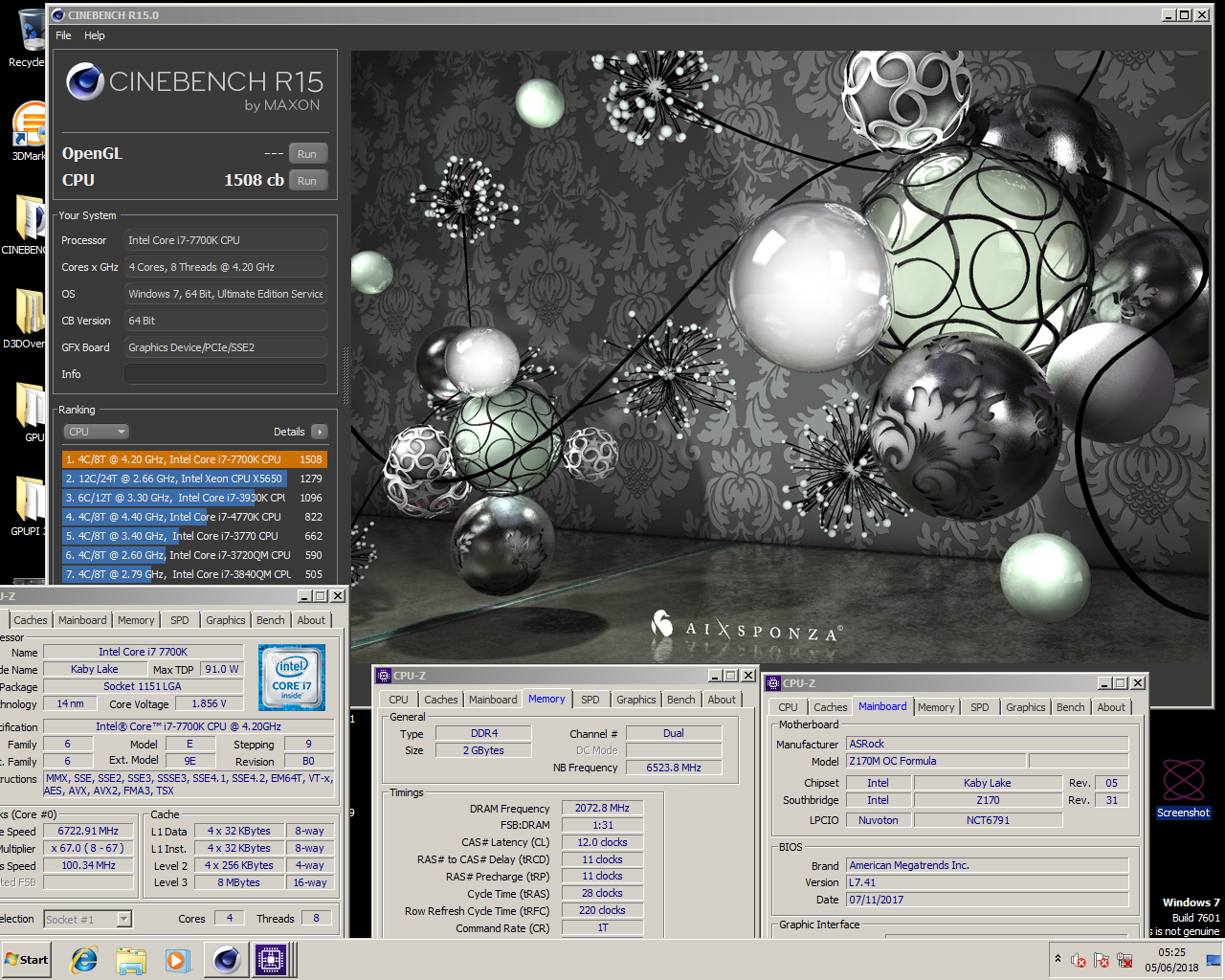Open CPU tab in middle CPU-Z window
Screen dimensions: 1225x980
point(399,700)
